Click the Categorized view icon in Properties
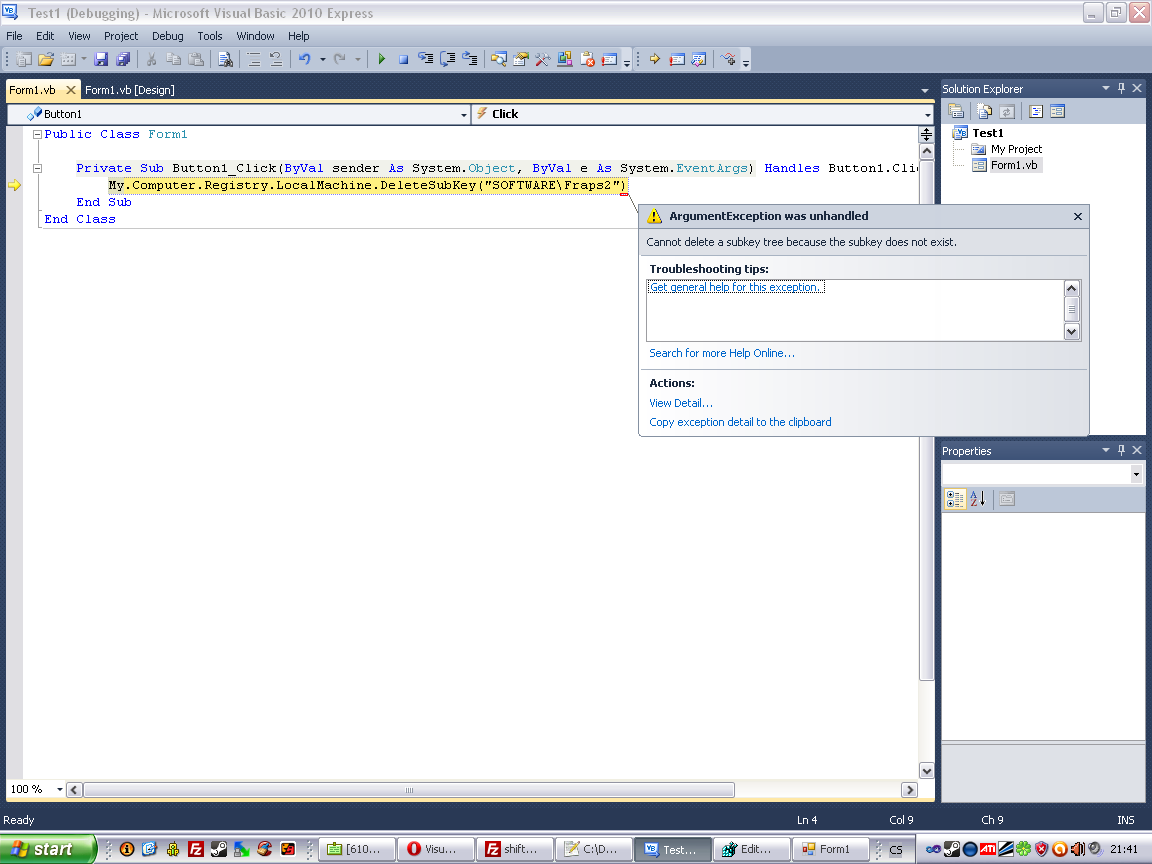Viewport: 1152px width, 864px height. pyautogui.click(x=955, y=500)
